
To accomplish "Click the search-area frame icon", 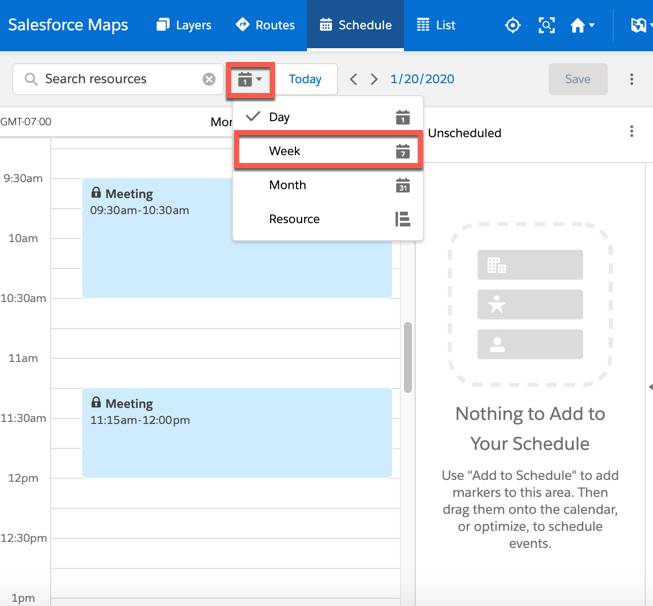I will click(x=546, y=25).
